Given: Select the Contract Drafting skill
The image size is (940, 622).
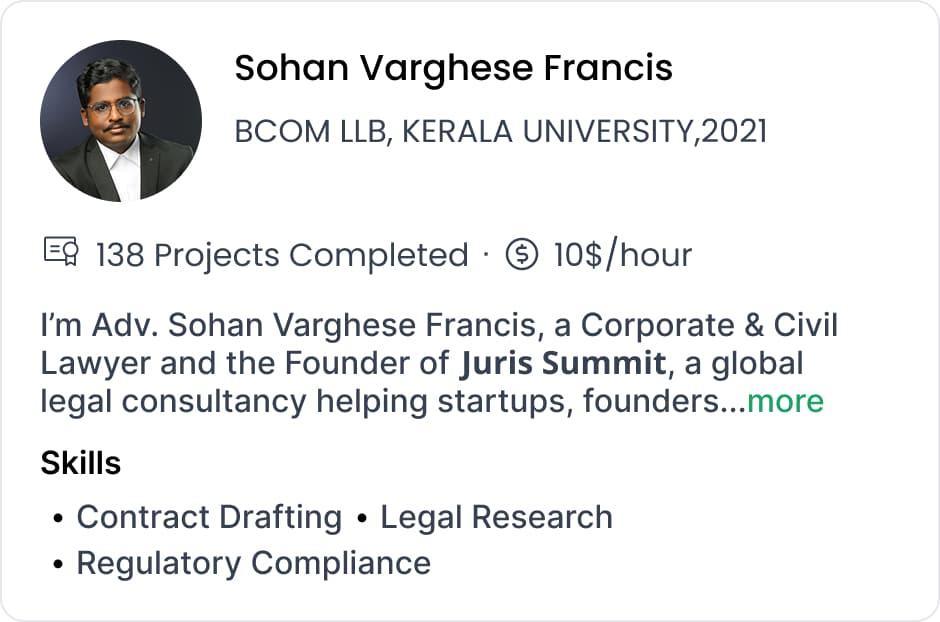Looking at the screenshot, I should coord(209,517).
